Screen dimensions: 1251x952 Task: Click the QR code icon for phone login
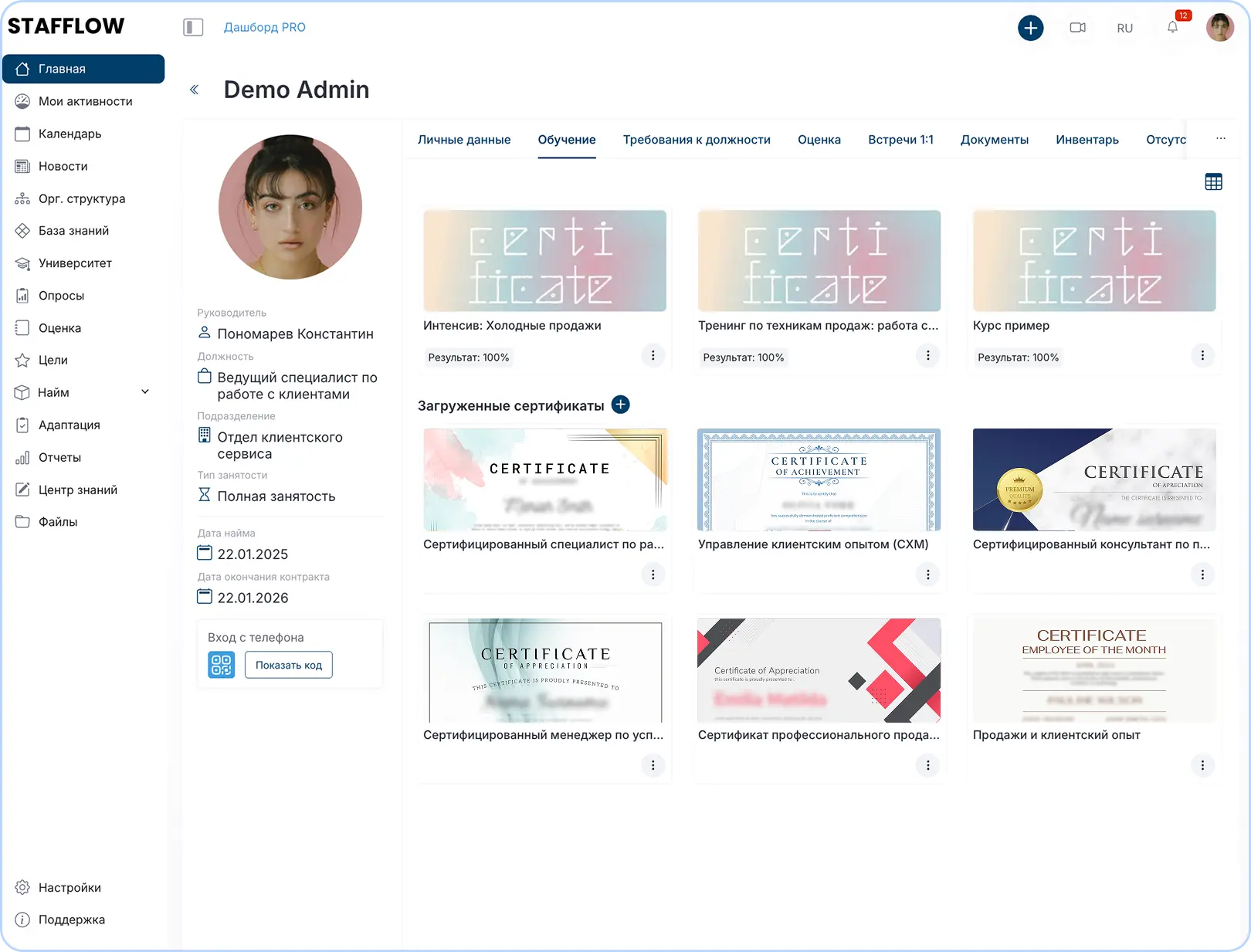tap(221, 665)
